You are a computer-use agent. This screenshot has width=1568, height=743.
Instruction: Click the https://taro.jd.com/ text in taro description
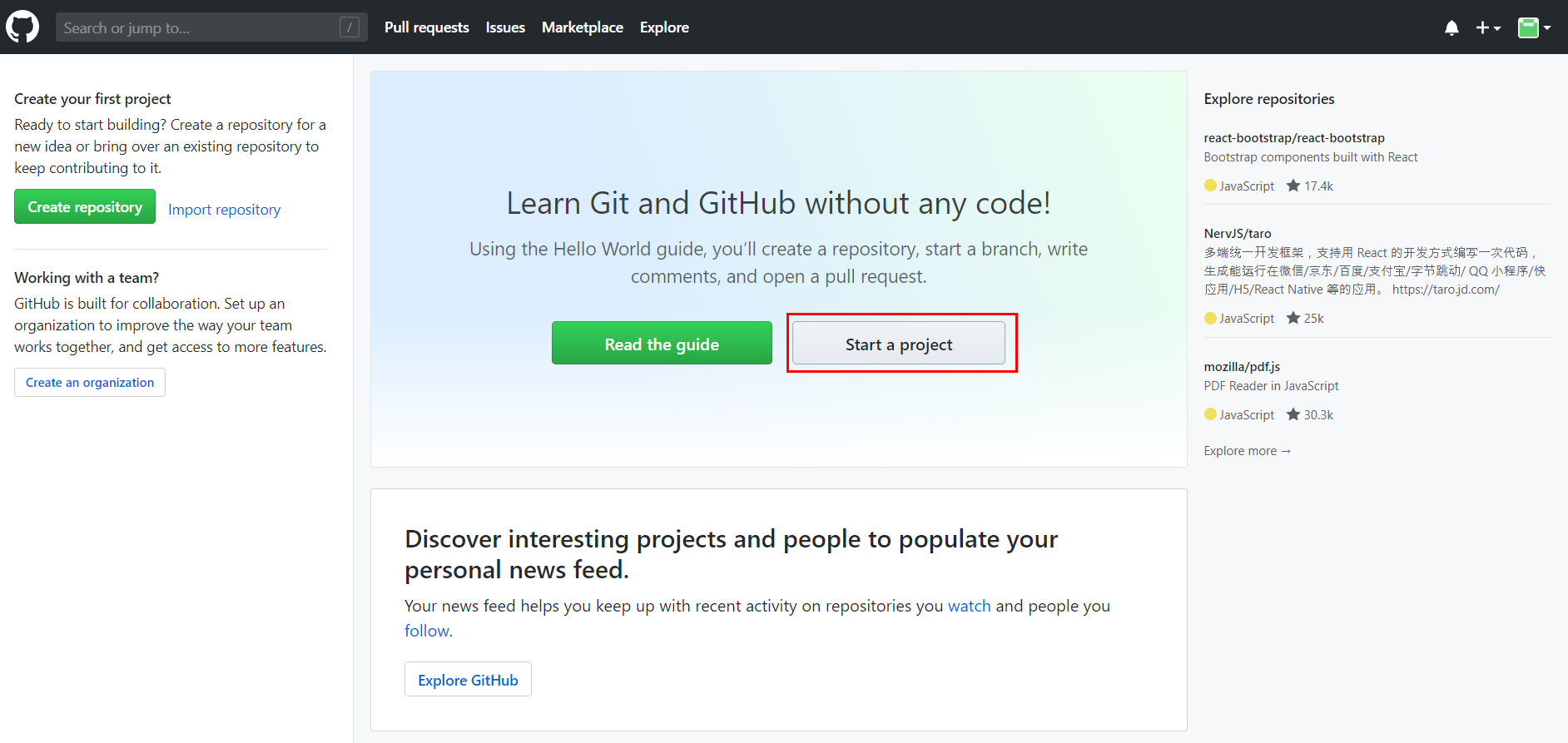[1446, 290]
